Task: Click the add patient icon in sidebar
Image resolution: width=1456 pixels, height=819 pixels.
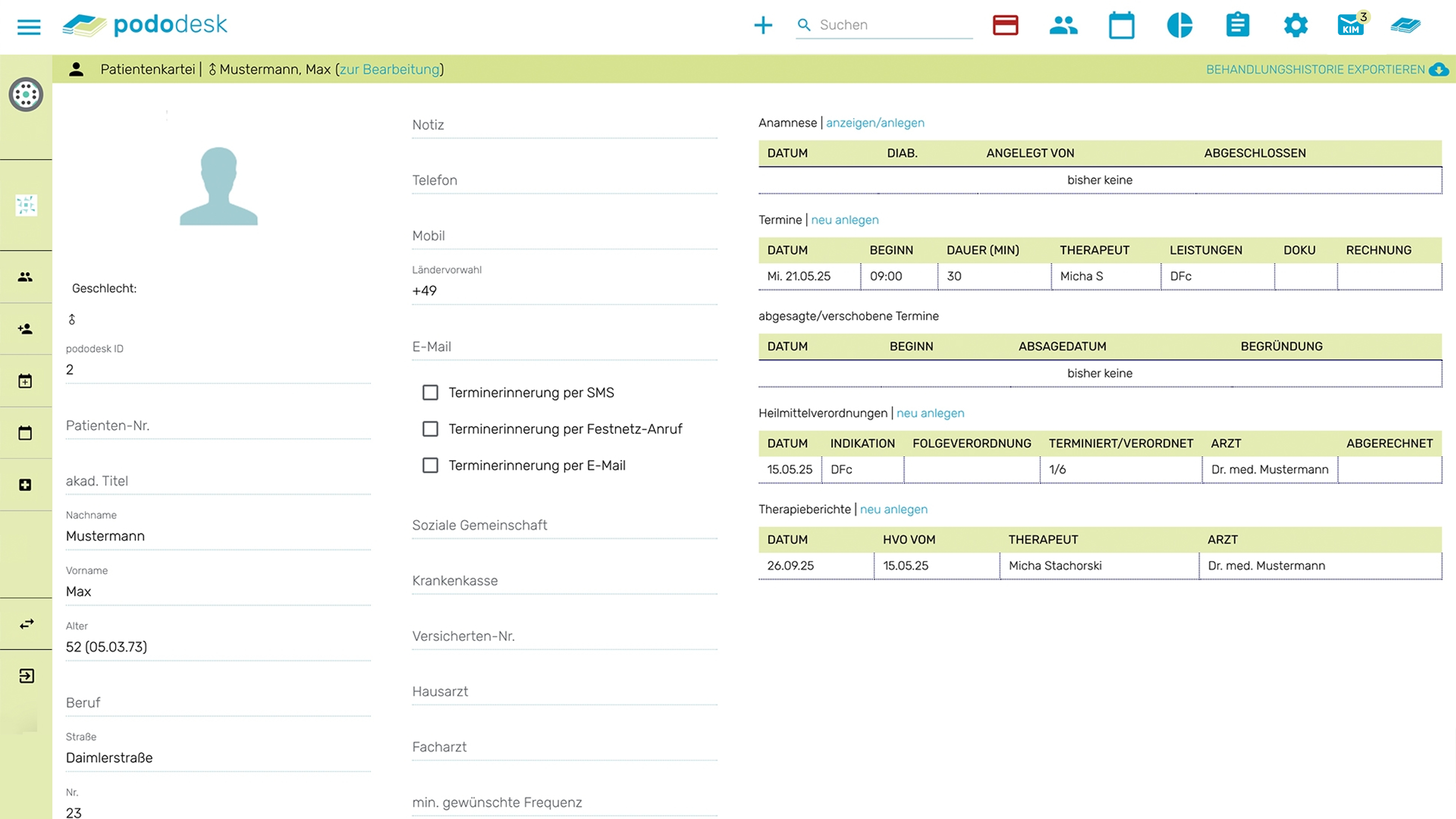Action: click(25, 329)
